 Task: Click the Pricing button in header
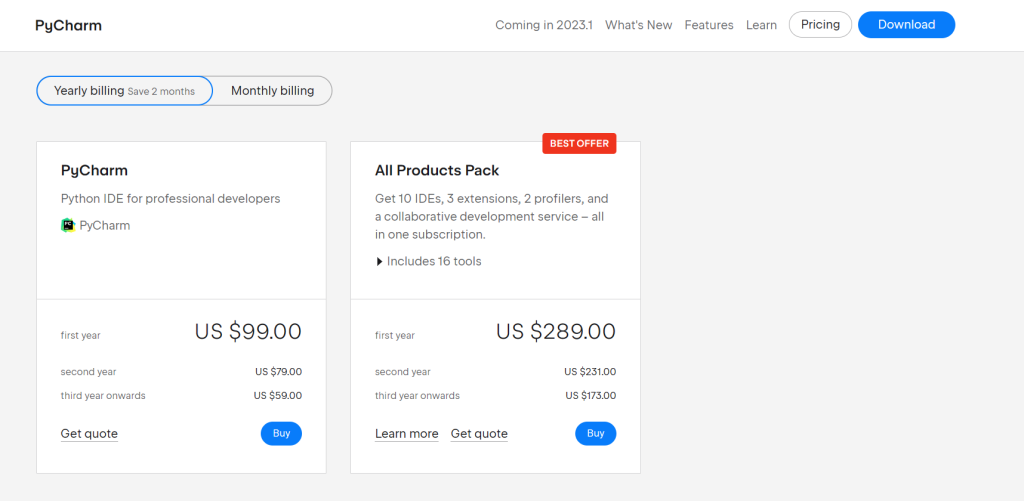820,25
